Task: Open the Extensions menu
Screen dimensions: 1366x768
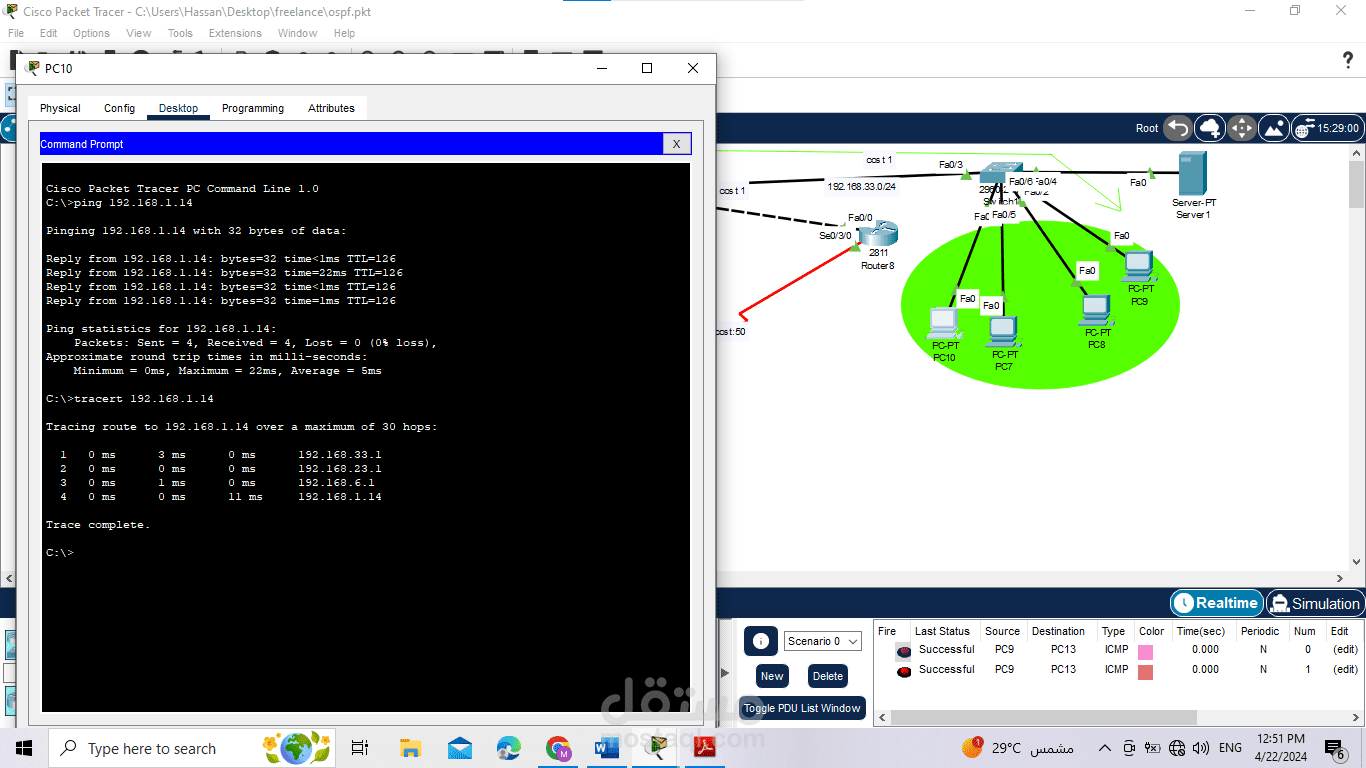Action: click(x=235, y=33)
